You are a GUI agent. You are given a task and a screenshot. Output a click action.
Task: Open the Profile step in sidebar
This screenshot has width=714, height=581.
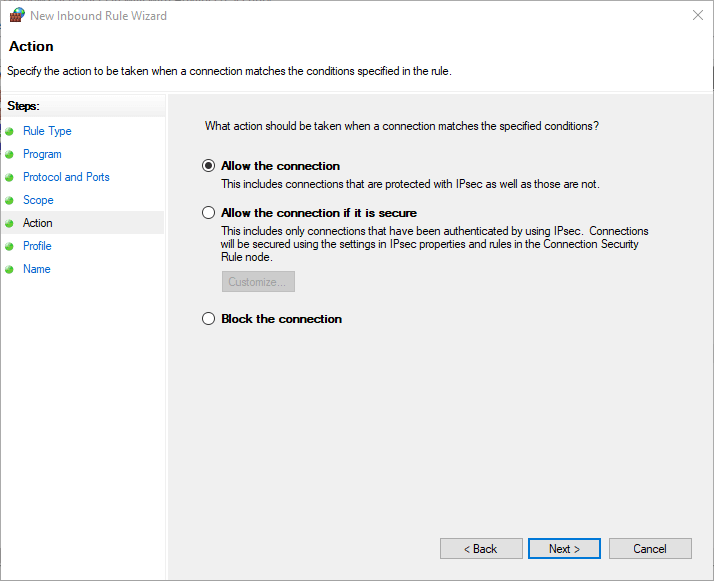click(37, 246)
